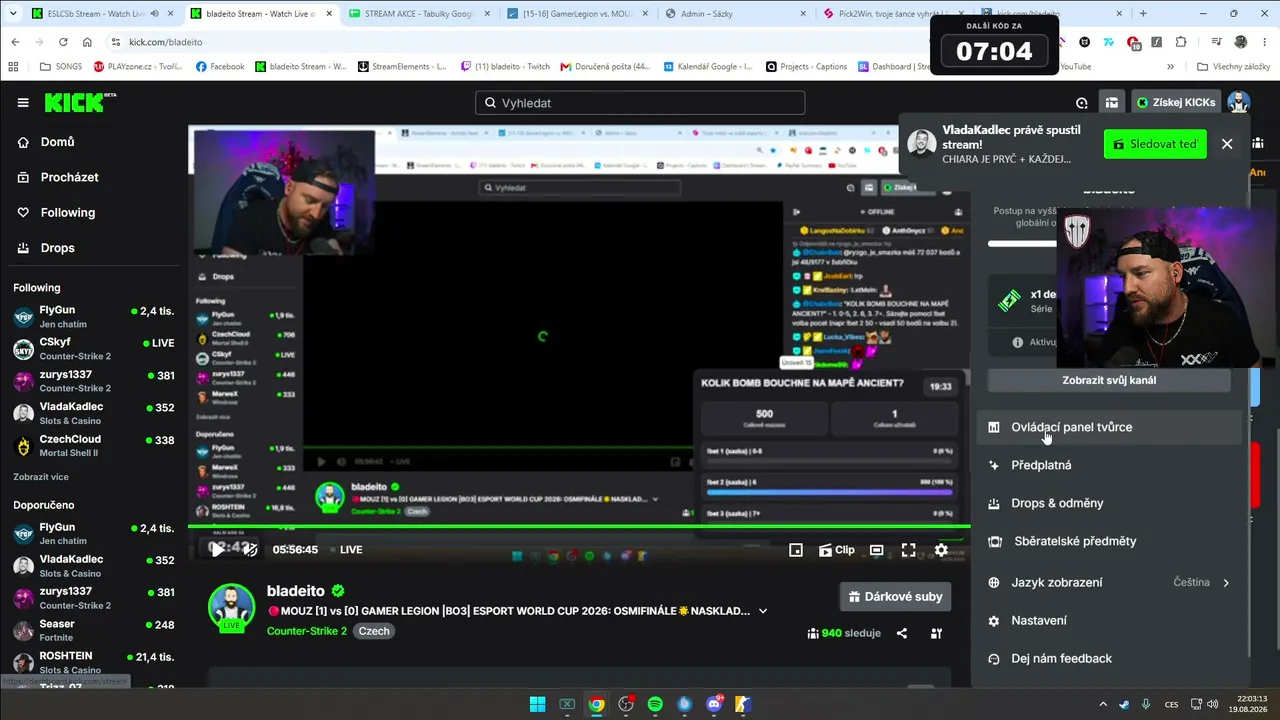This screenshot has width=1280, height=720.
Task: Switch to Admin – Sázky tab
Action: tap(733, 14)
